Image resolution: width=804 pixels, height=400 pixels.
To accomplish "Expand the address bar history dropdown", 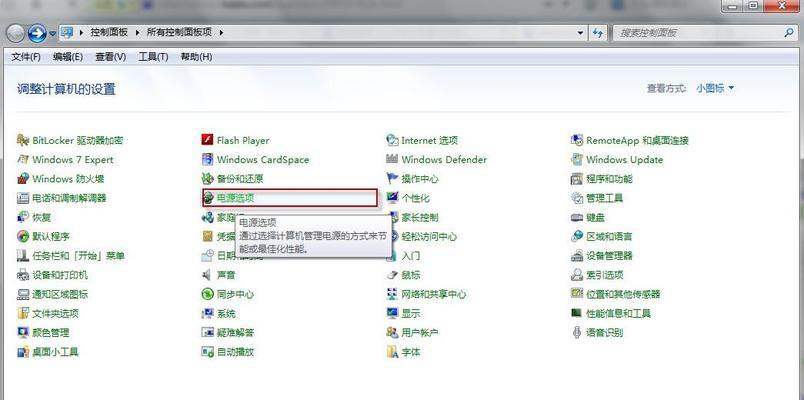I will (x=580, y=32).
